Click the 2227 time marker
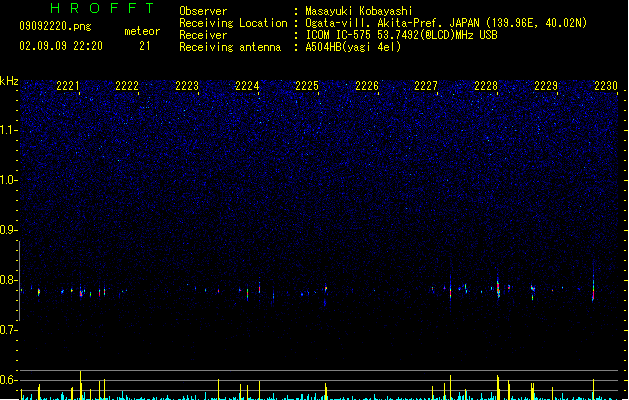 coord(426,86)
